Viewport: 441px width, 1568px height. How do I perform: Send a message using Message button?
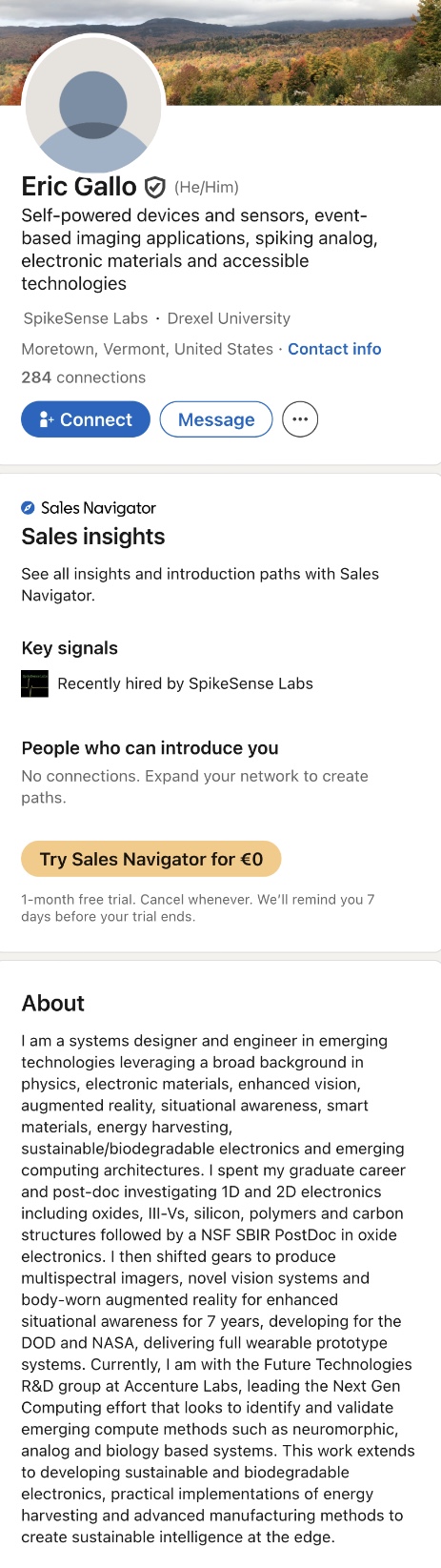(x=216, y=419)
